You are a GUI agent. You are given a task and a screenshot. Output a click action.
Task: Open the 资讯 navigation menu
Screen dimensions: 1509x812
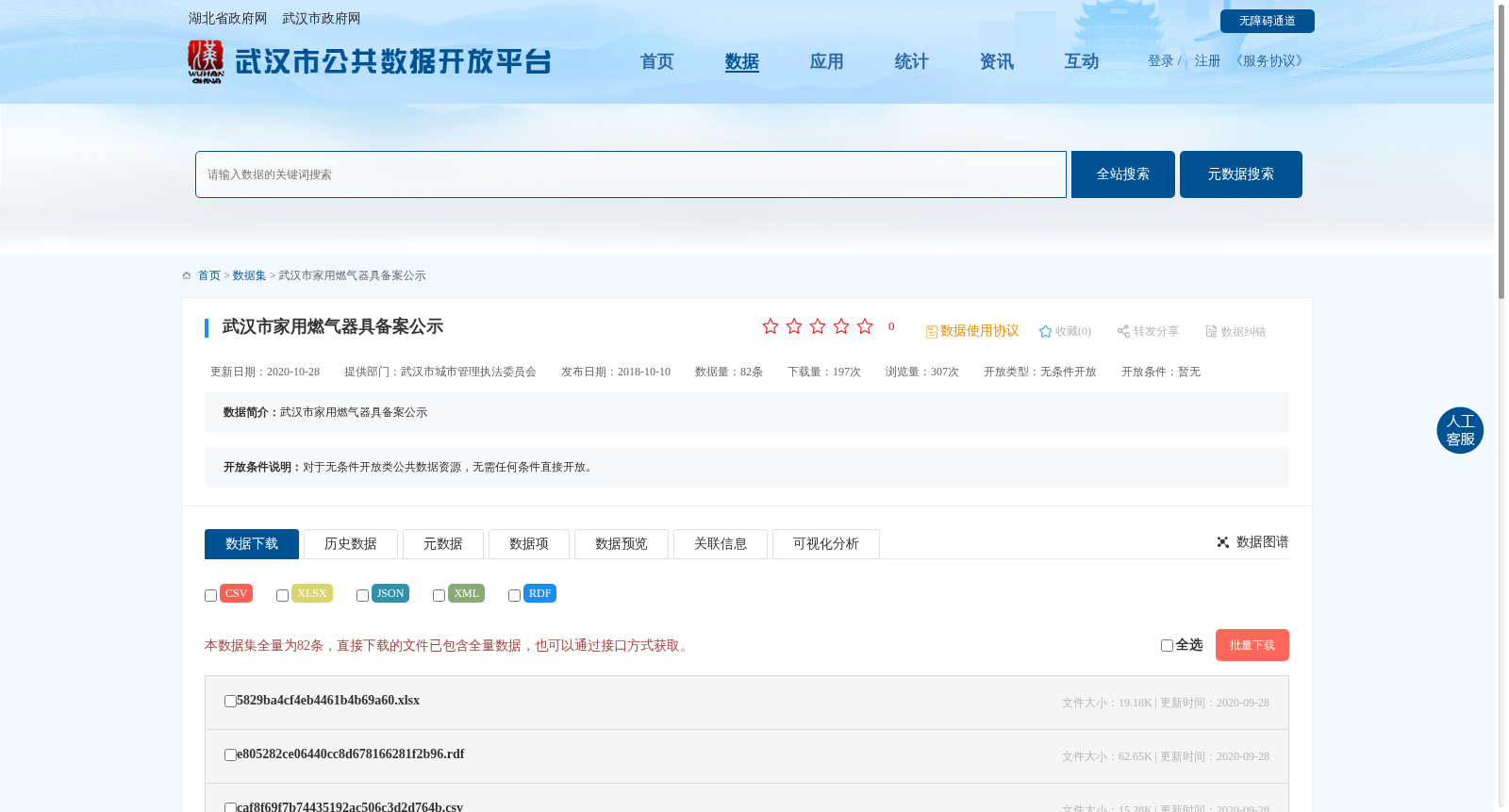click(x=997, y=61)
